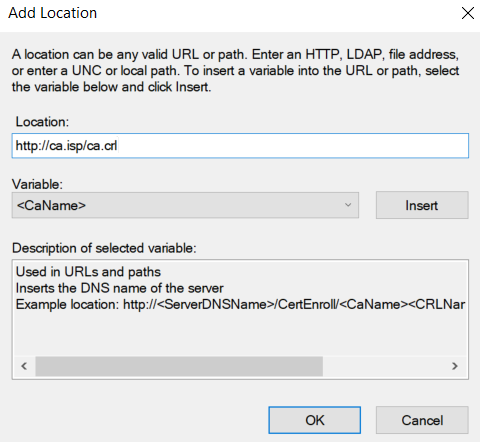
Task: Open the Variable combo box showing <CaName>
Action: tap(185, 205)
